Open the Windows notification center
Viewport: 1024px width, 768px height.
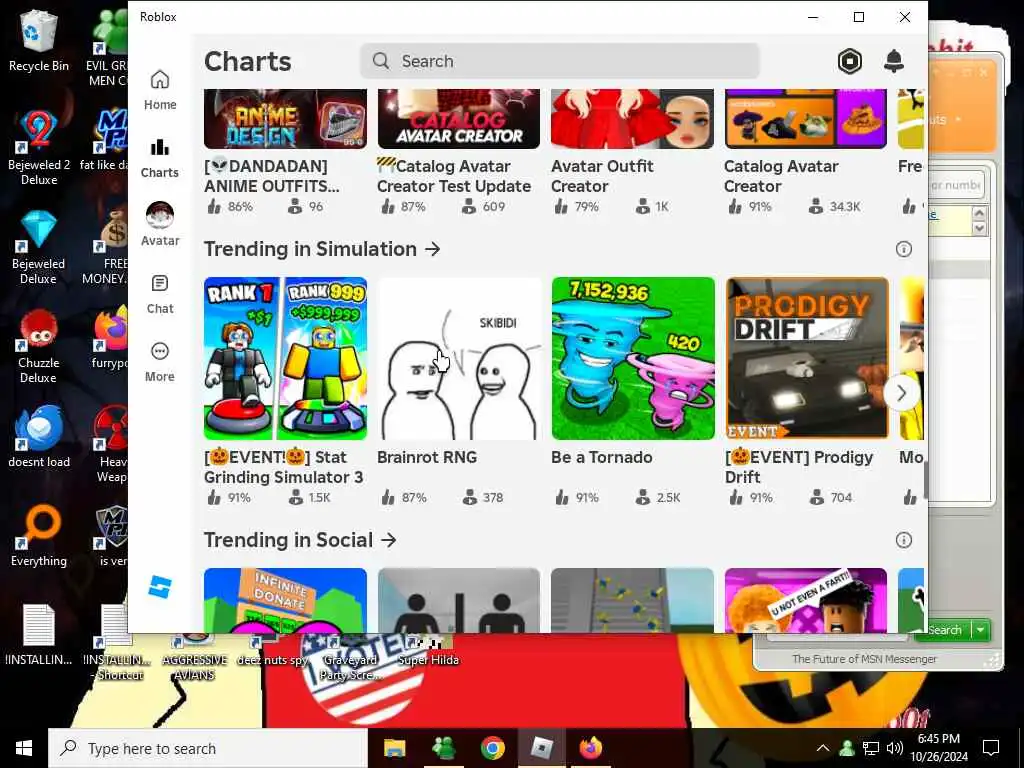991,748
